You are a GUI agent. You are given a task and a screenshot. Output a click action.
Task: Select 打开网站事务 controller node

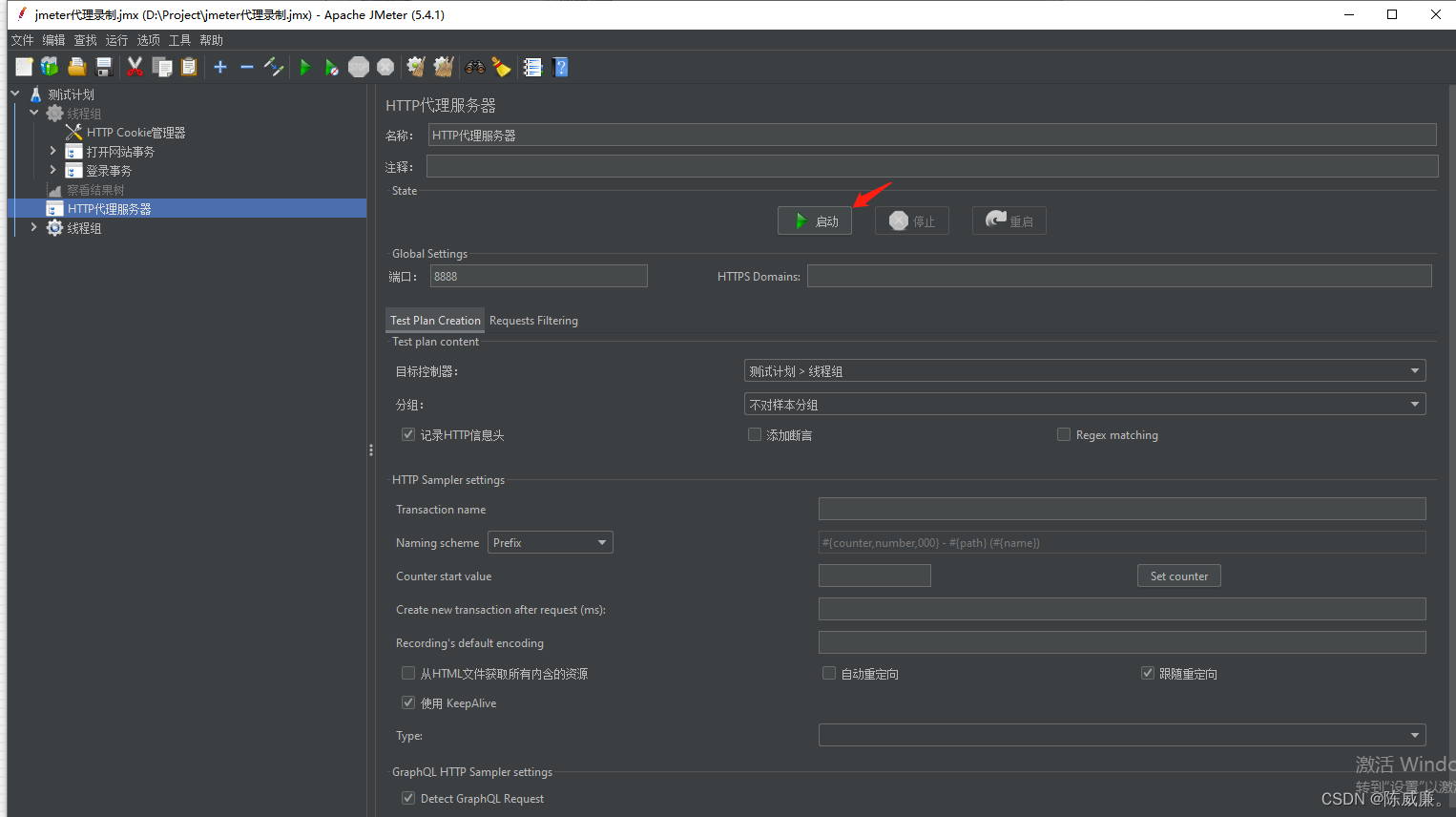coord(120,152)
